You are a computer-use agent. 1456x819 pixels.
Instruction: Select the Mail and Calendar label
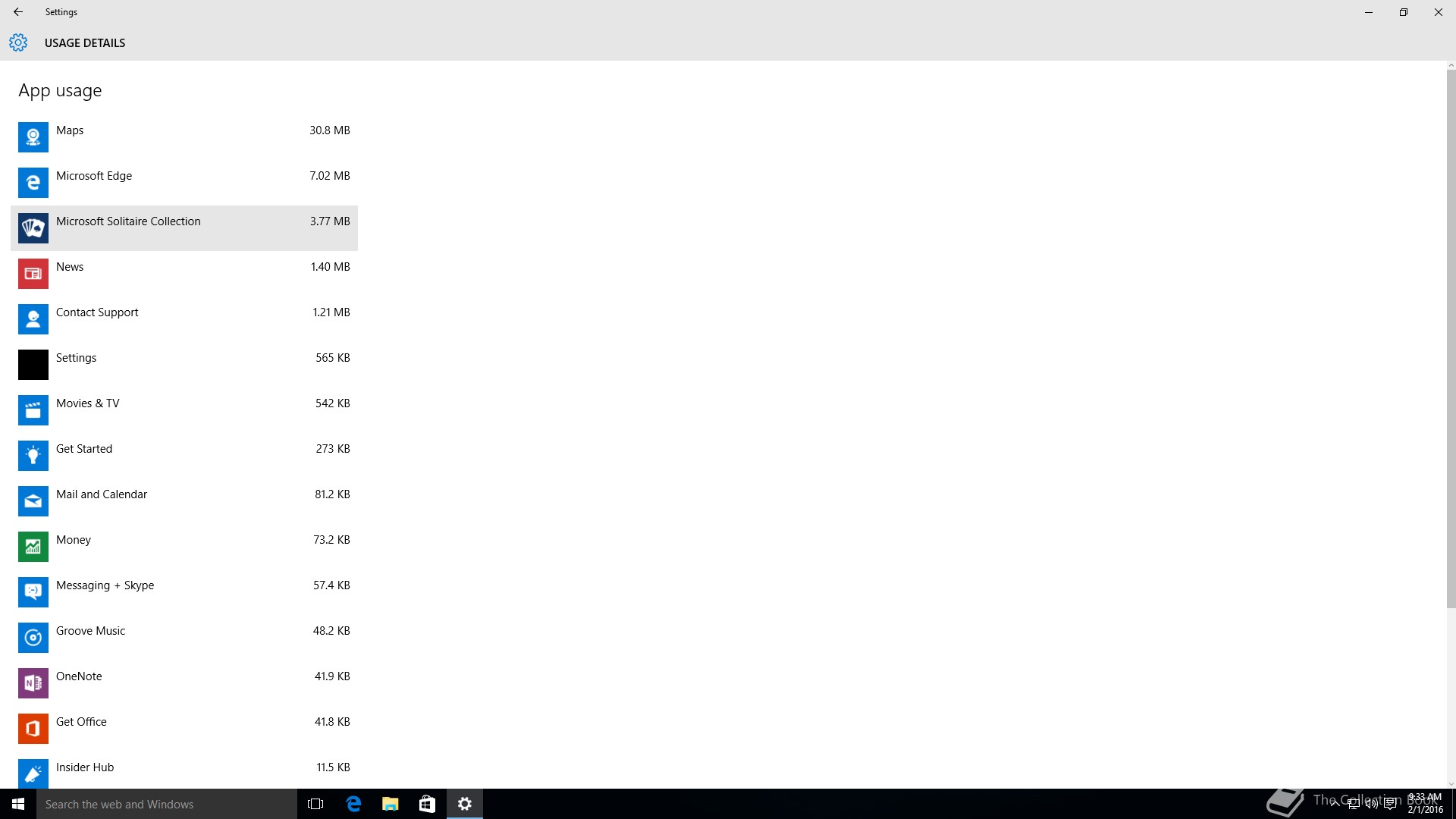point(102,494)
